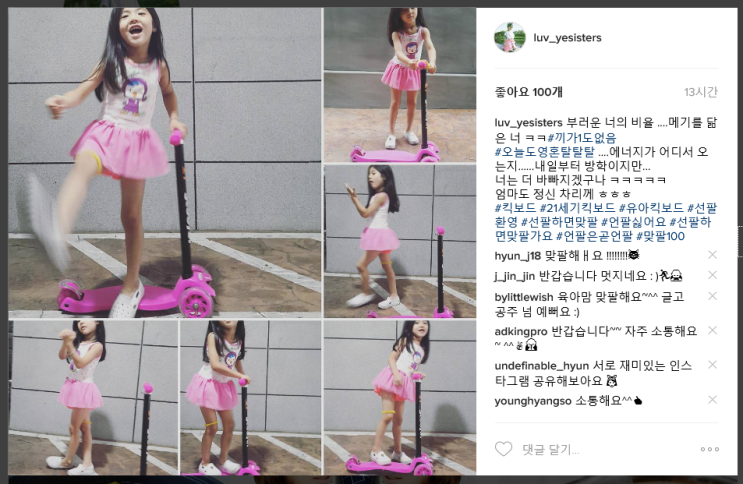Delete the bylittlewish comment via X icon
This screenshot has height=484, width=743.
712,296
